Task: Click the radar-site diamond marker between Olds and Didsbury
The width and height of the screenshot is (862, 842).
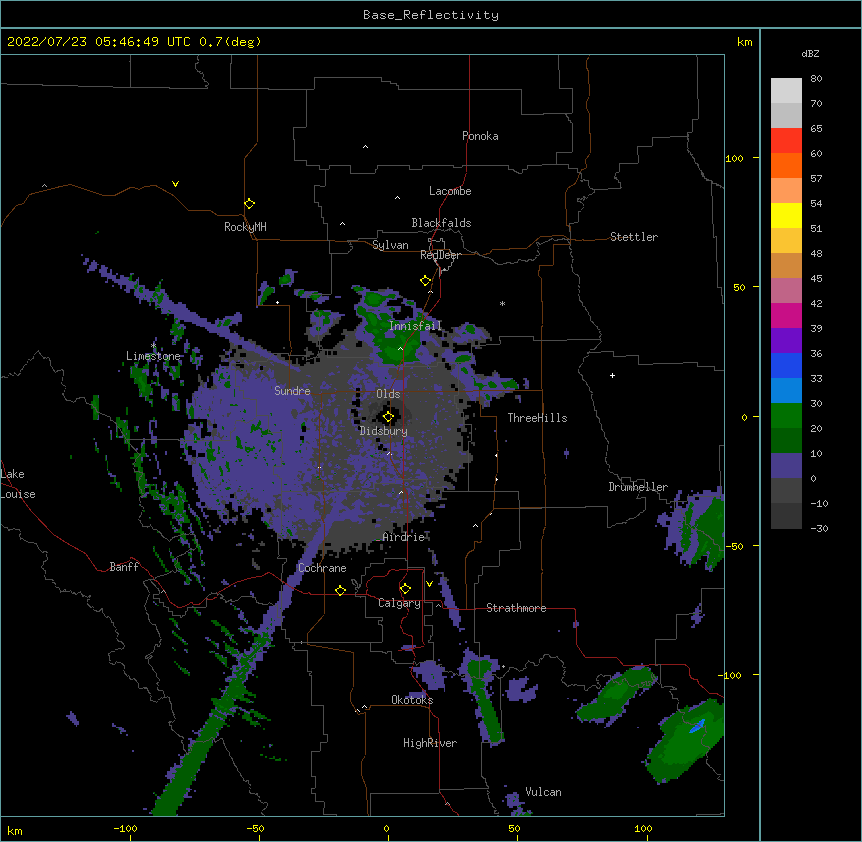Action: (388, 417)
